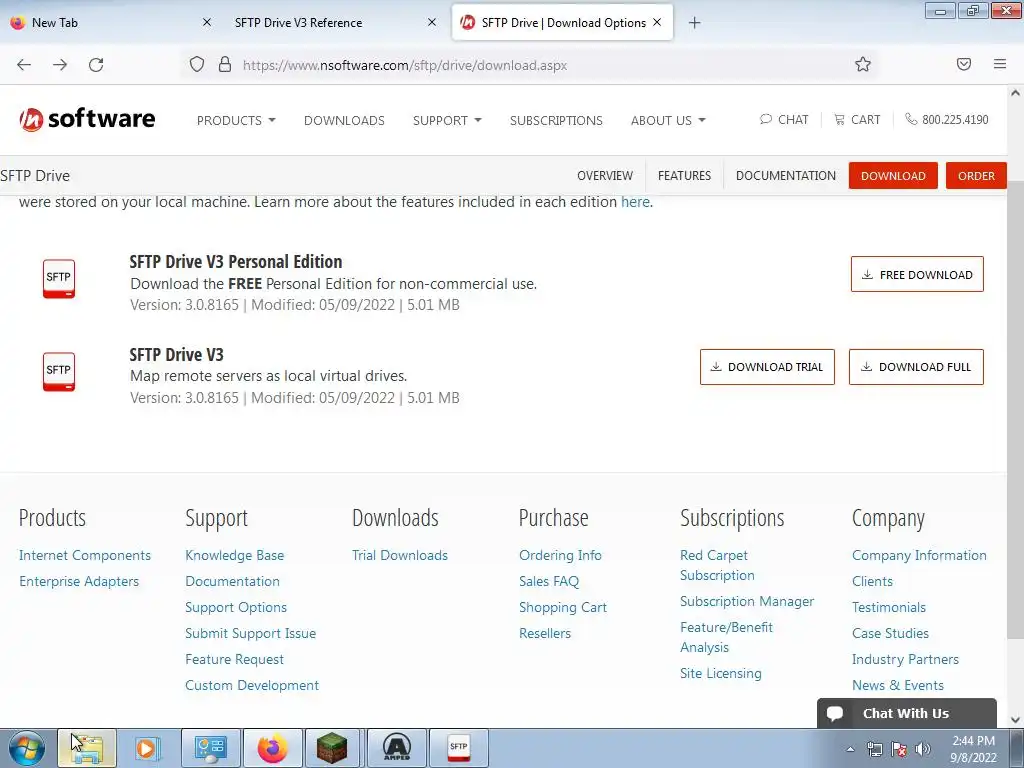Expand the PRODUCTS dropdown menu

[x=236, y=120]
